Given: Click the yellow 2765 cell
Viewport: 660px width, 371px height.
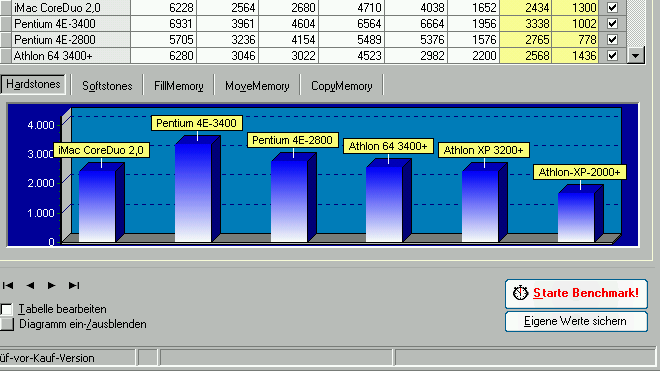Looking at the screenshot, I should pos(525,40).
